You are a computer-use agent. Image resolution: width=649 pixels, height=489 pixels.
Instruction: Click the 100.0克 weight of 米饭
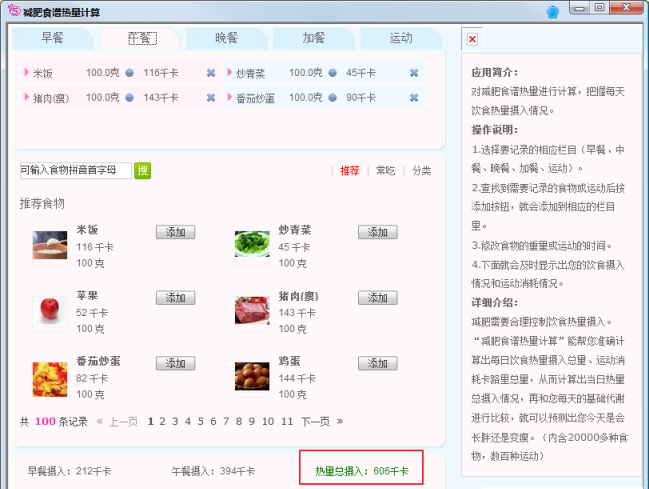click(102, 73)
